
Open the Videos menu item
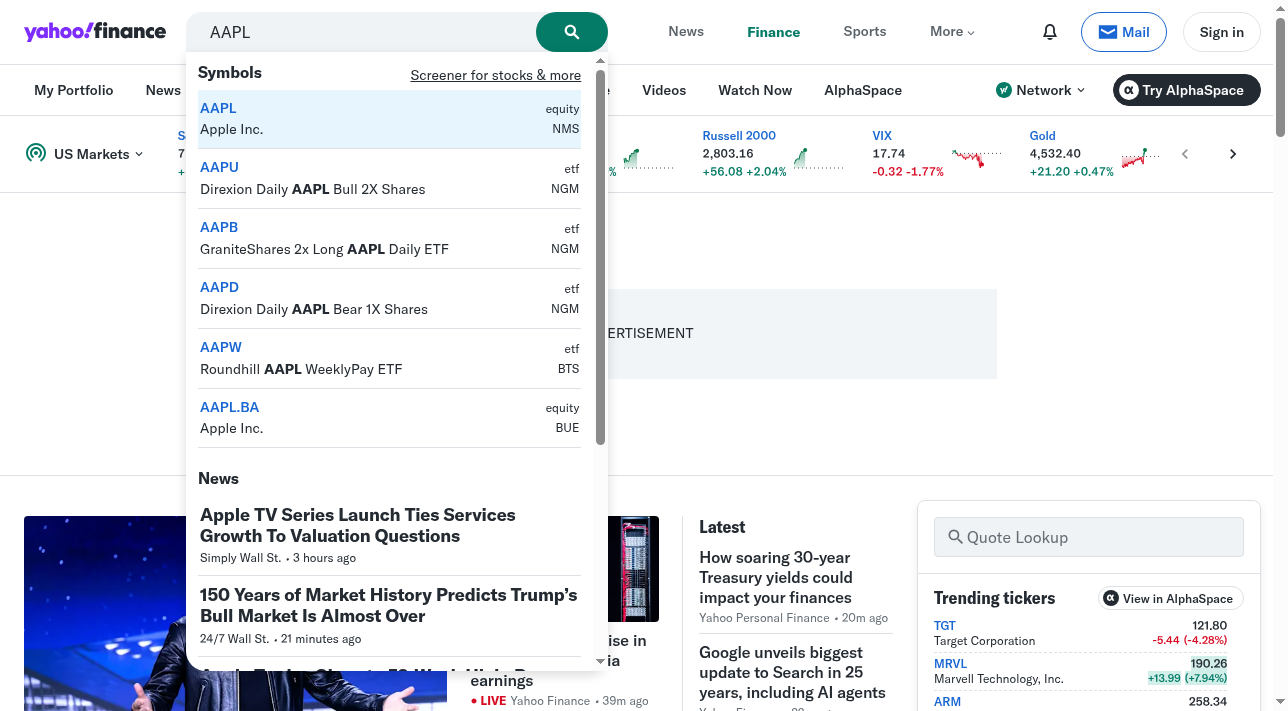(x=664, y=90)
